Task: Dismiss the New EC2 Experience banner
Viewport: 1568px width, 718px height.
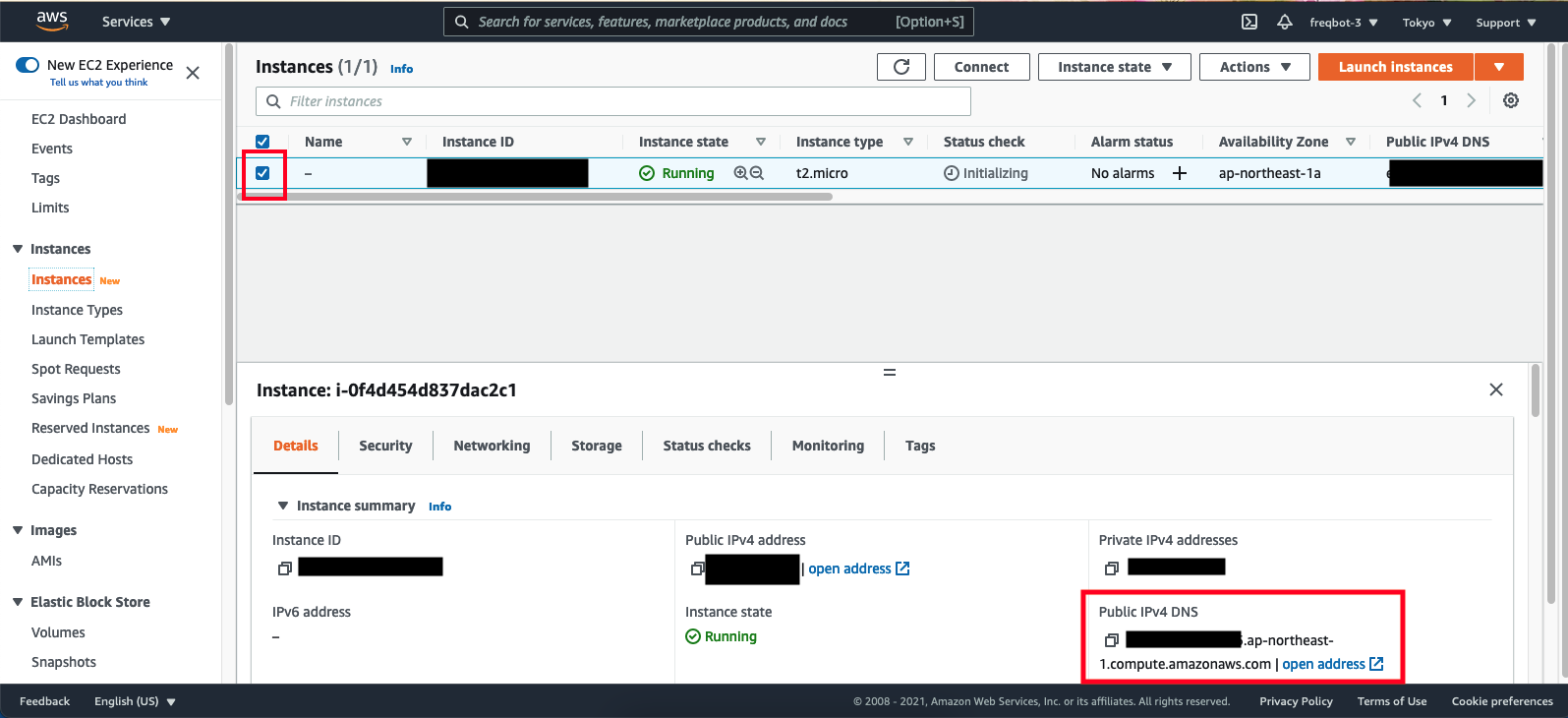Action: click(x=193, y=73)
